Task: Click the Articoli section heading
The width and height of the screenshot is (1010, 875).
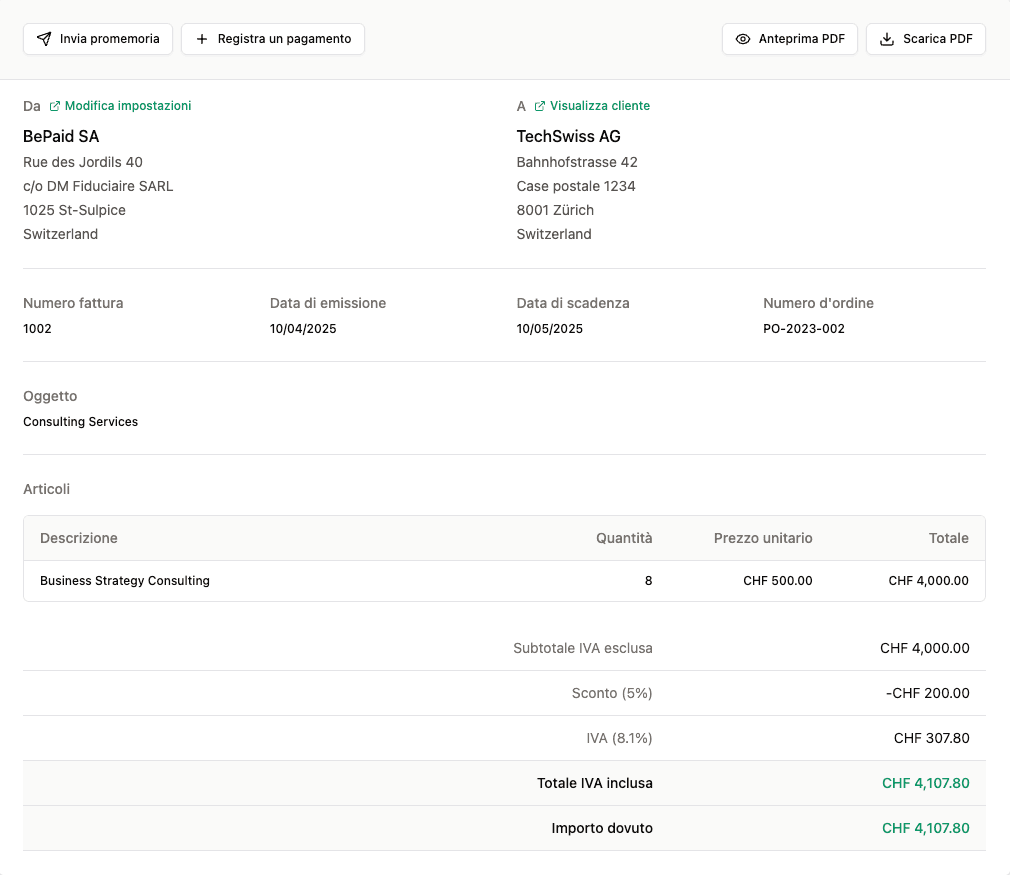Action: (46, 489)
